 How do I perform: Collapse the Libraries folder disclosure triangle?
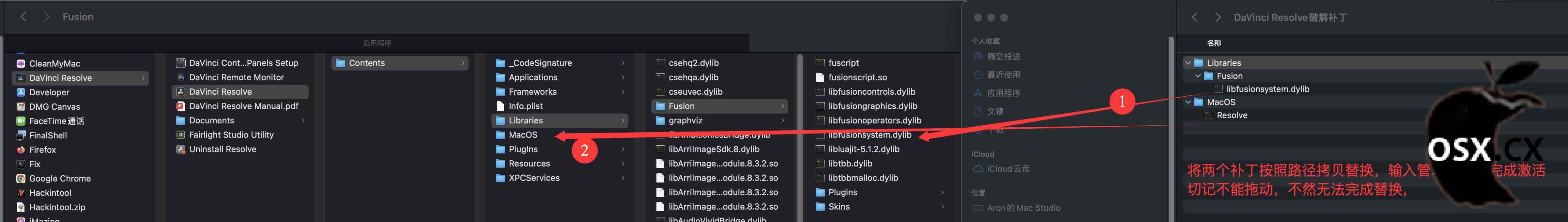coord(1188,63)
